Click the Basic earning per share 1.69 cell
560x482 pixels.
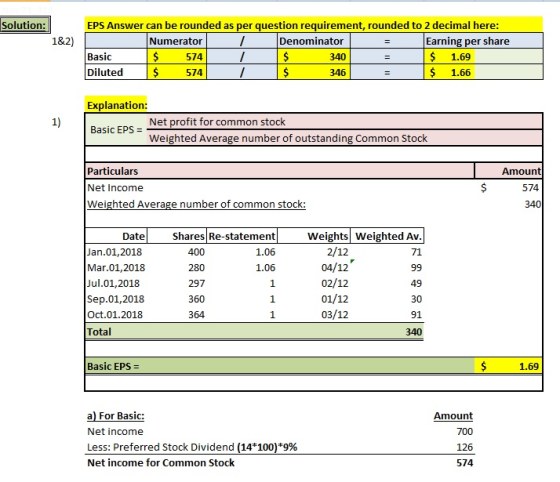(x=449, y=57)
